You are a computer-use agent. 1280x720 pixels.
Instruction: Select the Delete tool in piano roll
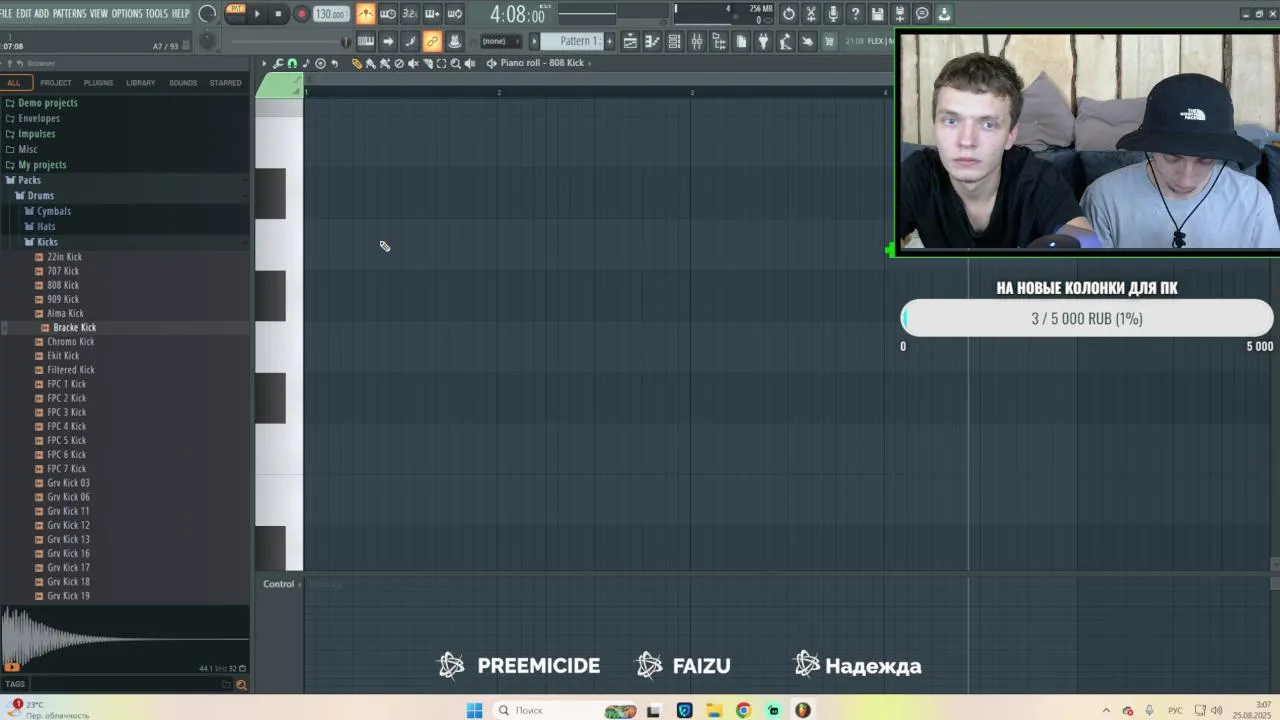(x=399, y=63)
